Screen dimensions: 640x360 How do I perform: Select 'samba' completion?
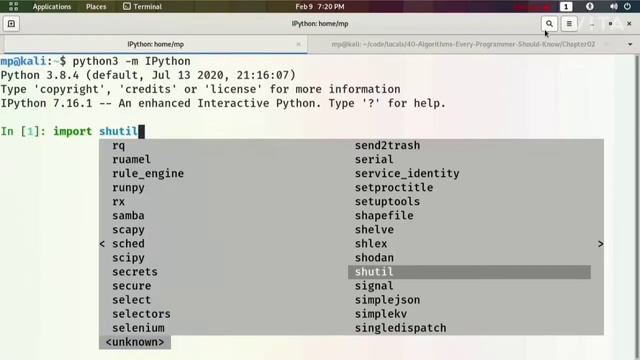pos(128,216)
